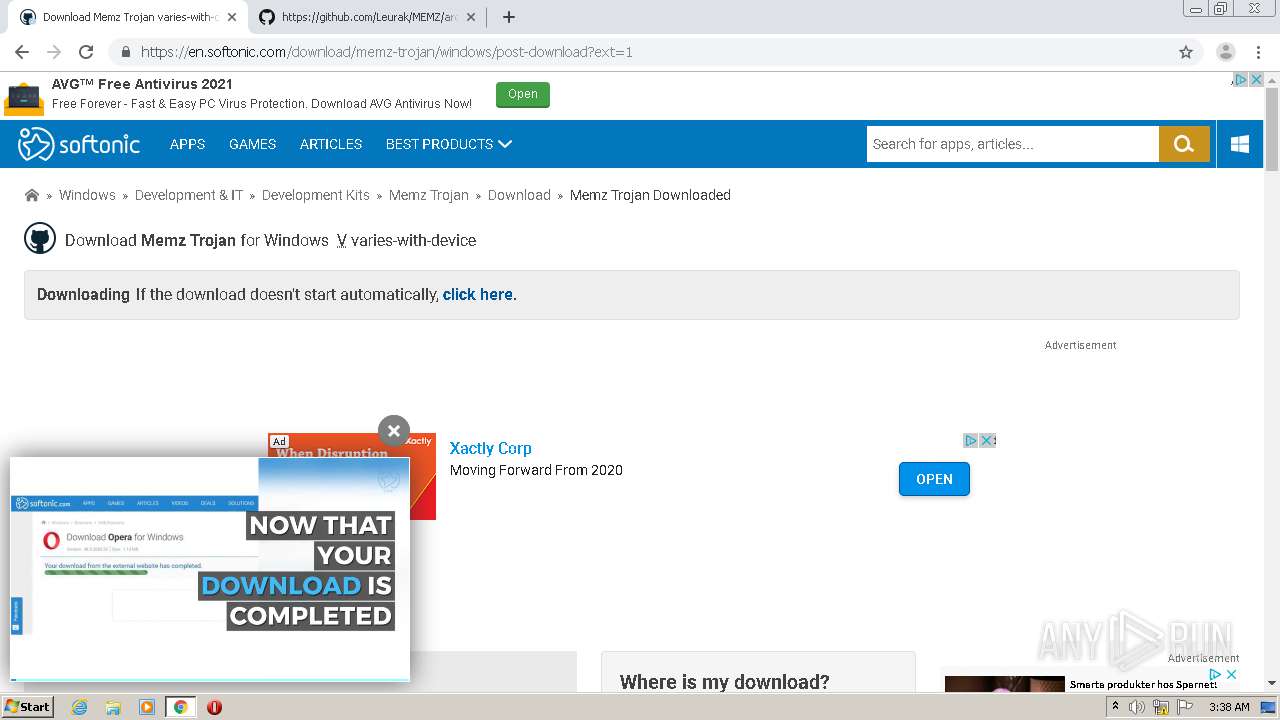Open the volume speaker tray icon
The height and width of the screenshot is (720, 1280).
tap(1137, 707)
